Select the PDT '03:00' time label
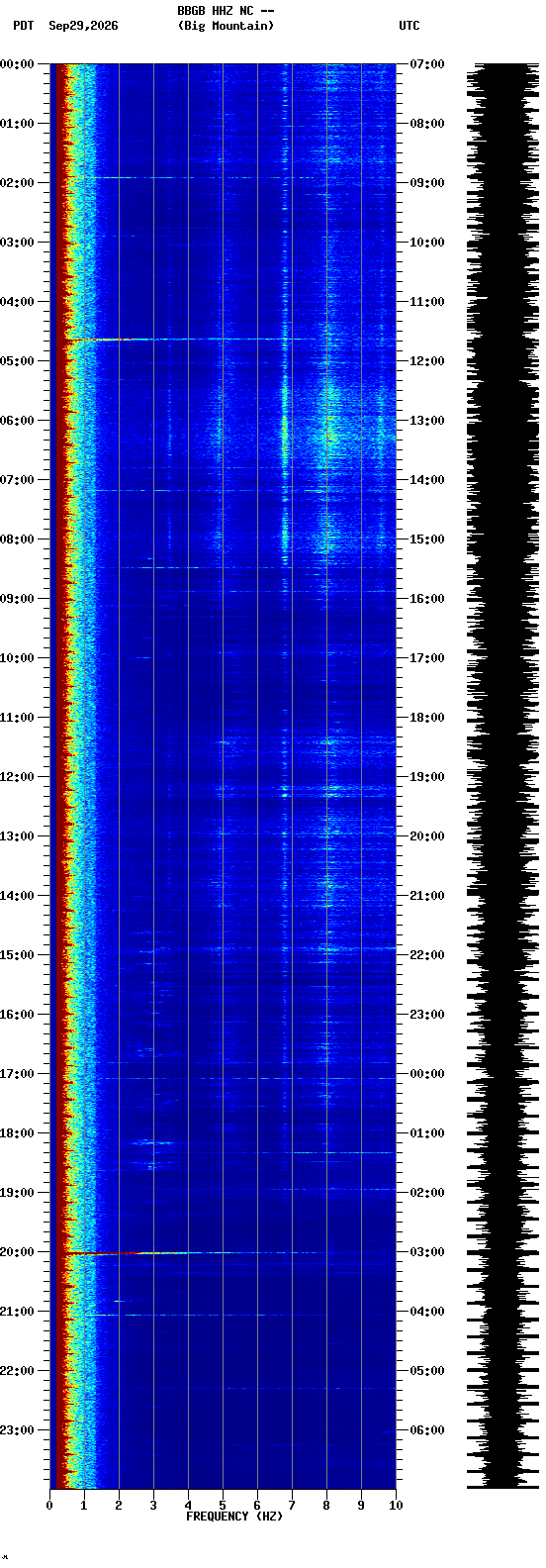 [x=17, y=243]
